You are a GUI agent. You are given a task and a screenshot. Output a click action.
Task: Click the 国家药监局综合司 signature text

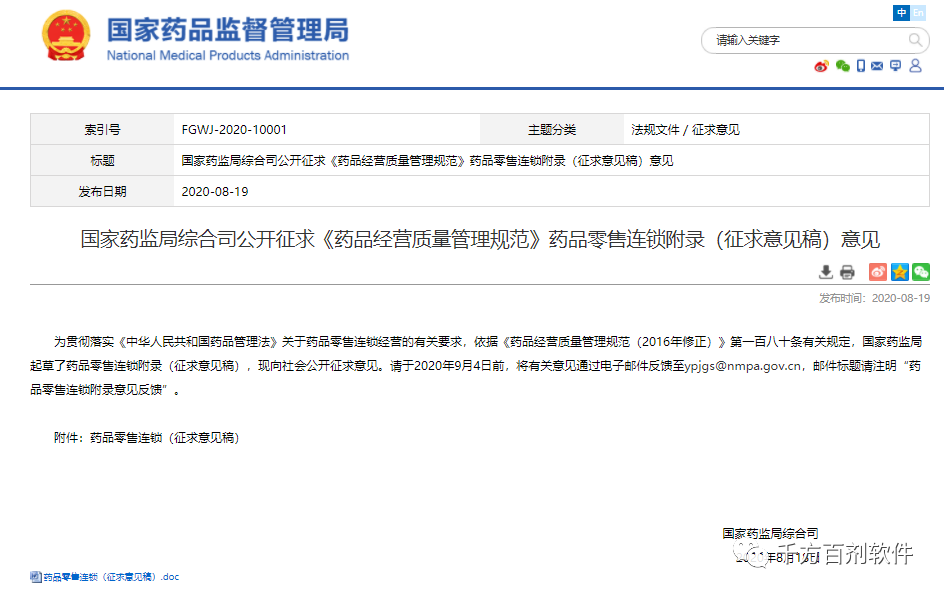771,533
